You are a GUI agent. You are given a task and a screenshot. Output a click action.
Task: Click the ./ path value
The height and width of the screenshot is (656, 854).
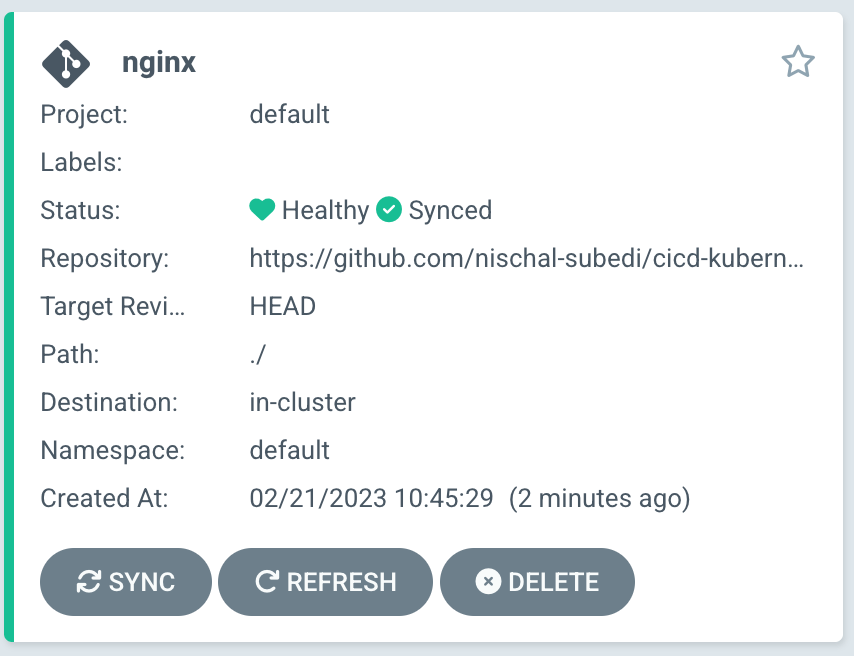point(258,354)
